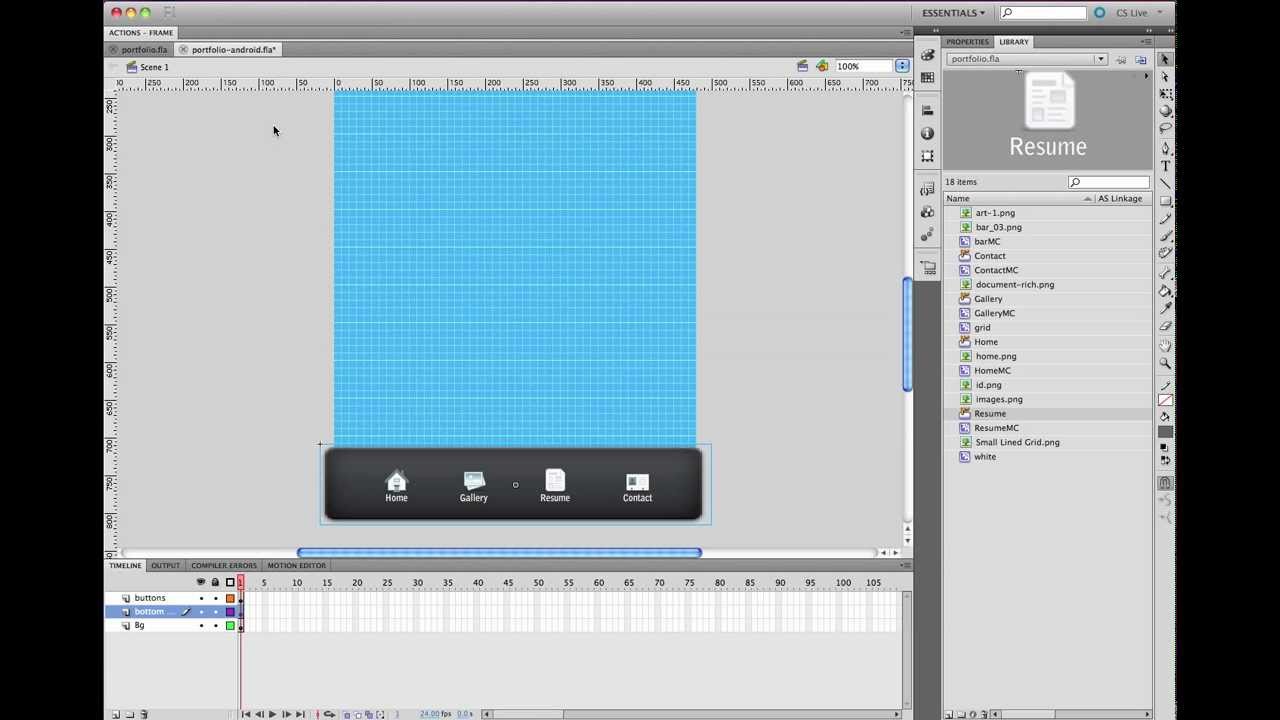
Task: Select the Pencil tool
Action: point(1165,219)
